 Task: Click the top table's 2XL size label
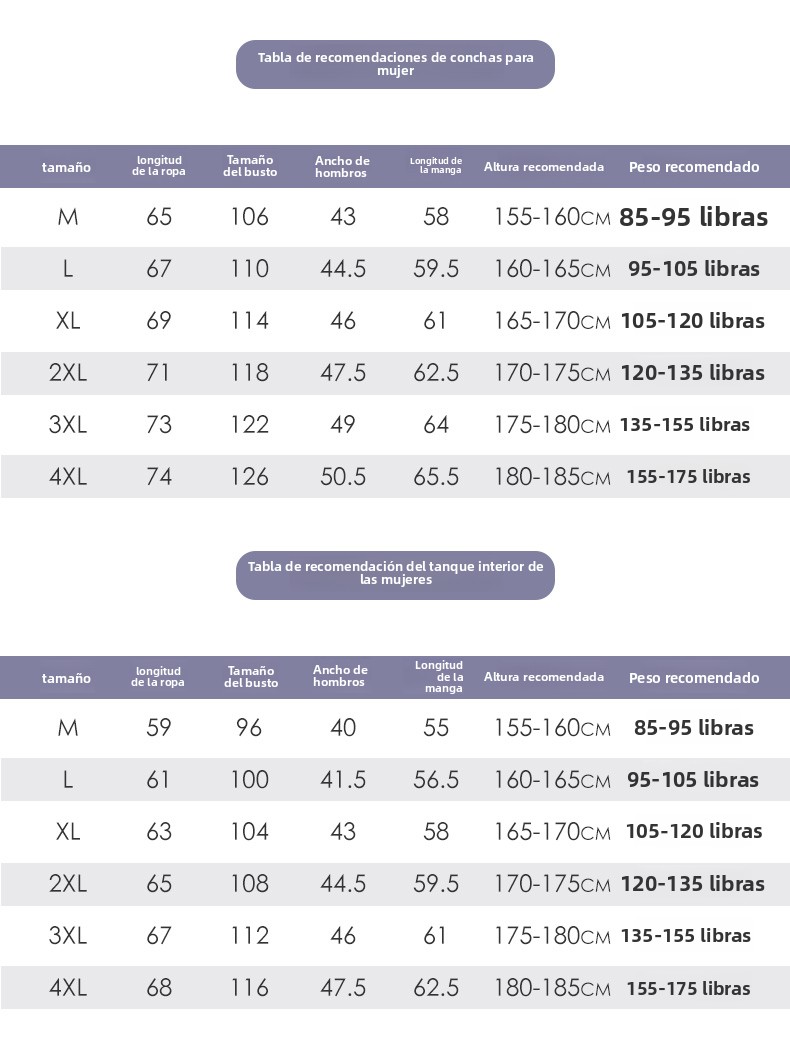[x=68, y=372]
